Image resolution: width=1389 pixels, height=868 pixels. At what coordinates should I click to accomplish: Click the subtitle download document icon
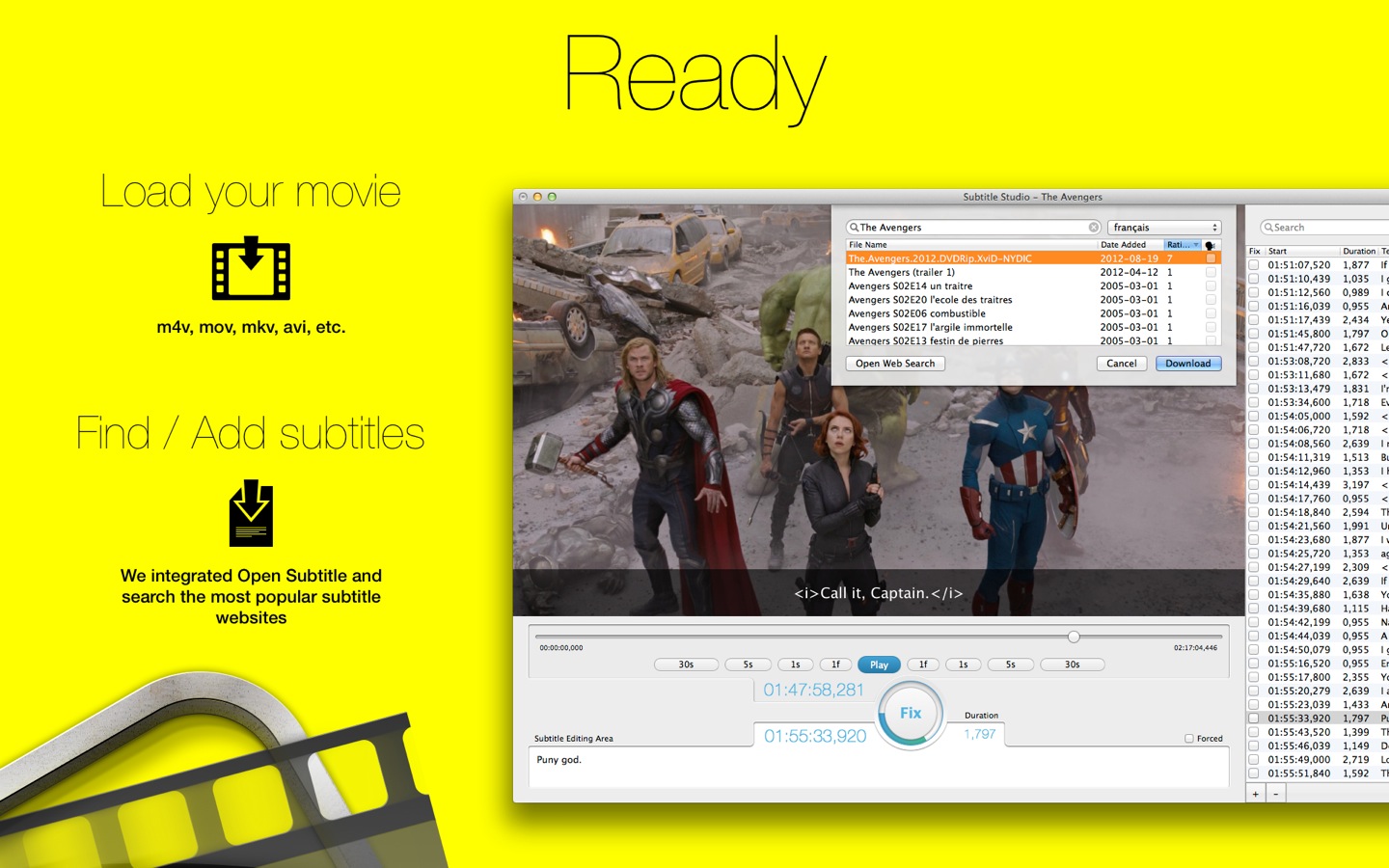[251, 513]
